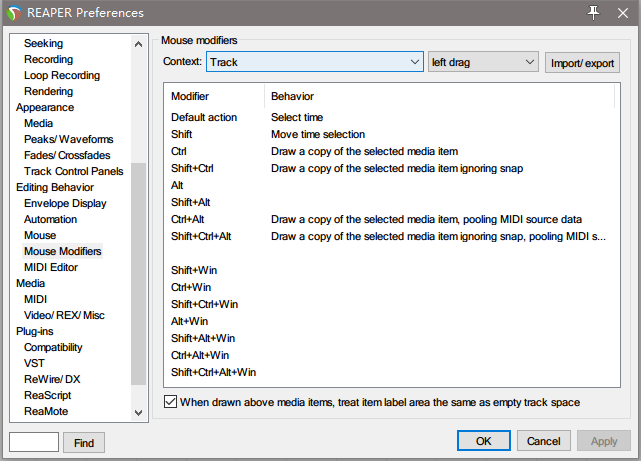Click the pin window icon
641x461 pixels.
[x=593, y=13]
